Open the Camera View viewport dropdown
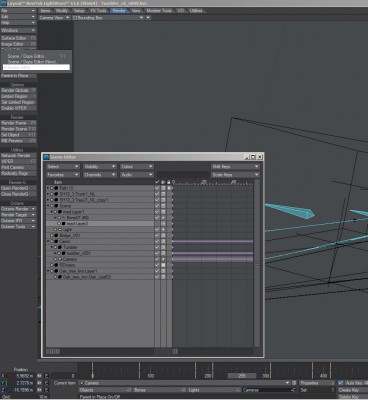This screenshot has width=368, height=400. [x=54, y=17]
